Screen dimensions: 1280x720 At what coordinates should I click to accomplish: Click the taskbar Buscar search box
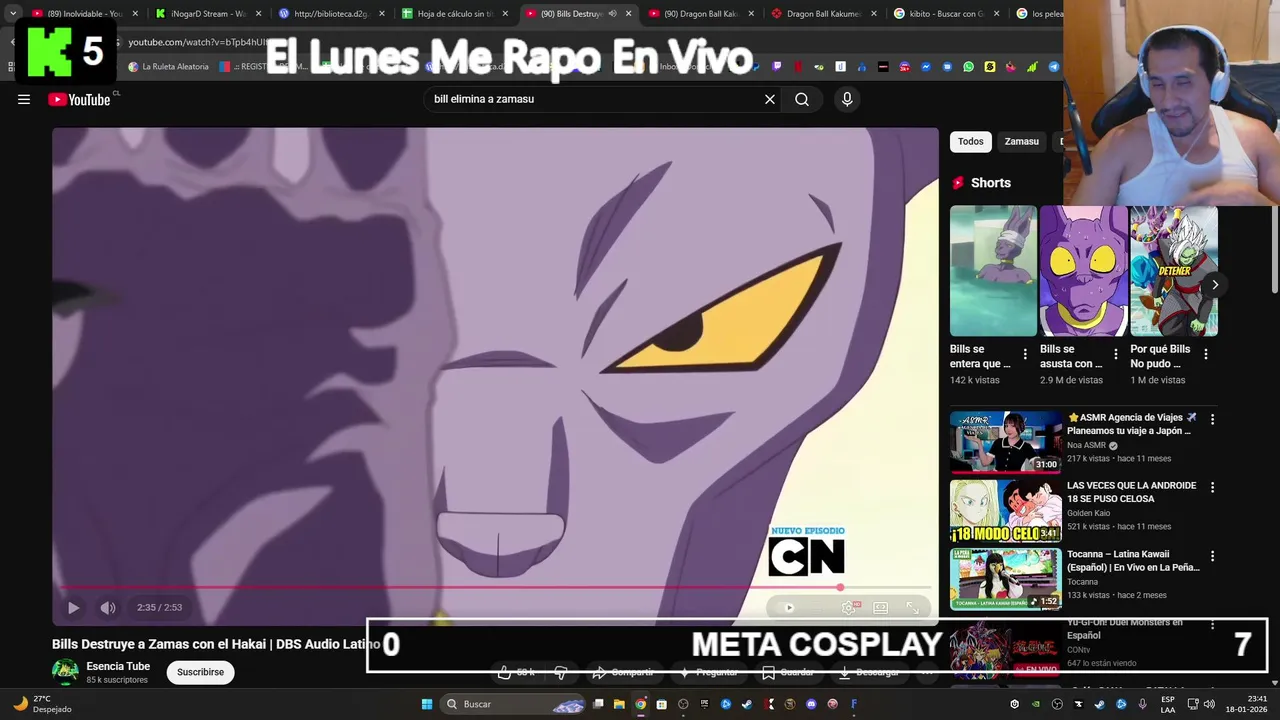tap(514, 704)
